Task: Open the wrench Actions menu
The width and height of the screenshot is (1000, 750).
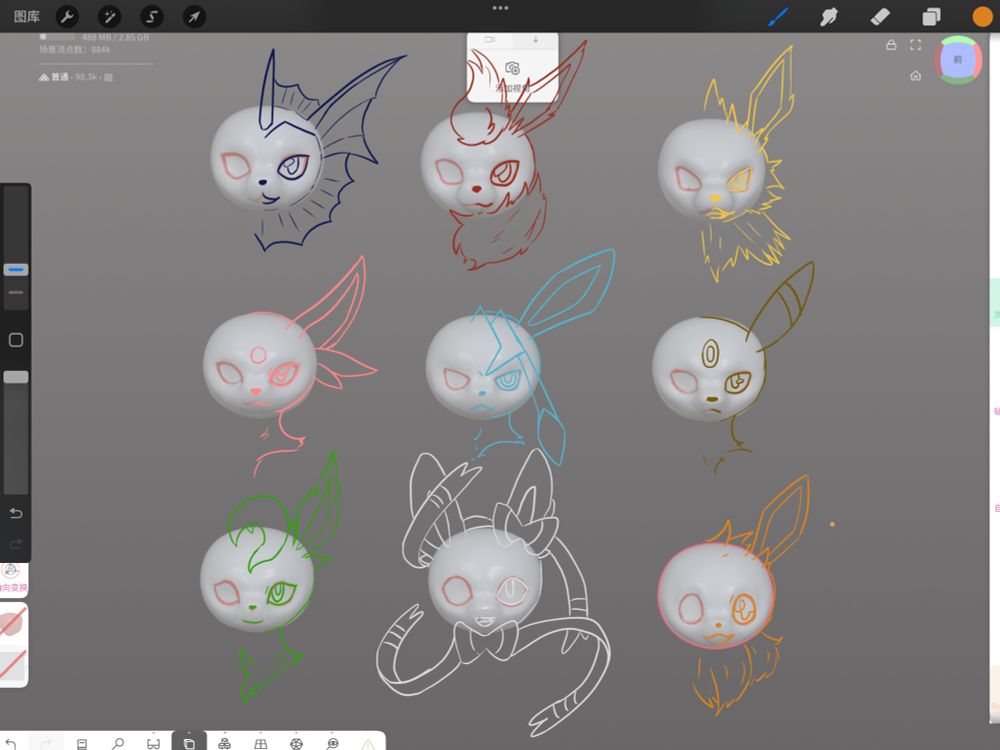Action: click(x=67, y=17)
